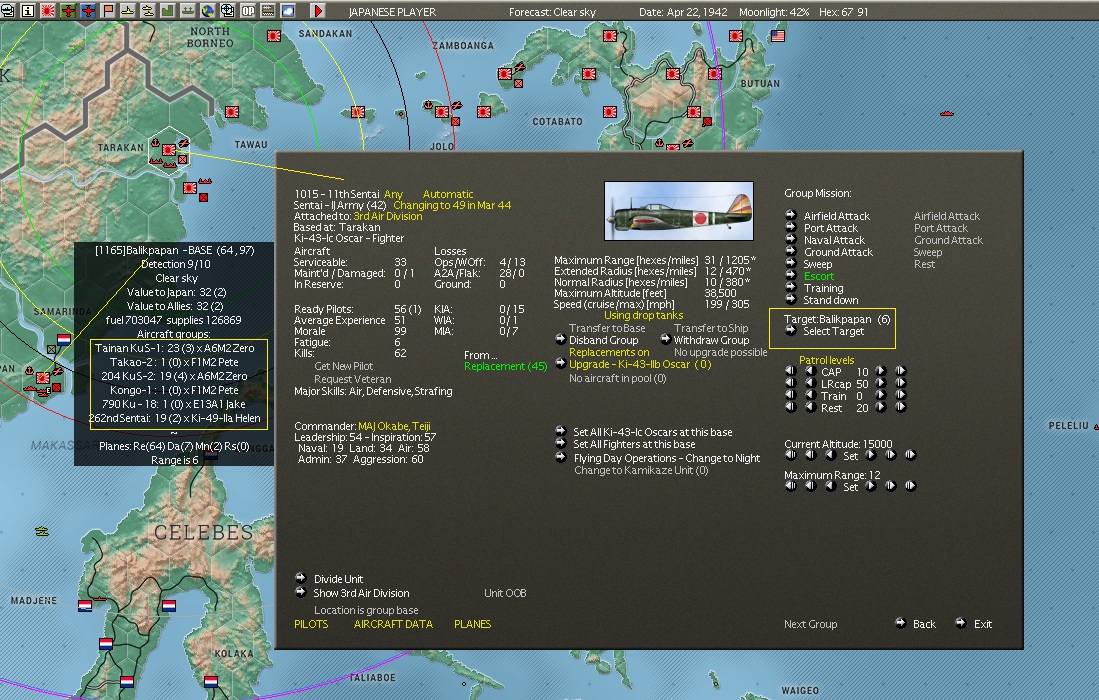The height and width of the screenshot is (700, 1099).
Task: Click Withdraw Group
Action: 666,339
